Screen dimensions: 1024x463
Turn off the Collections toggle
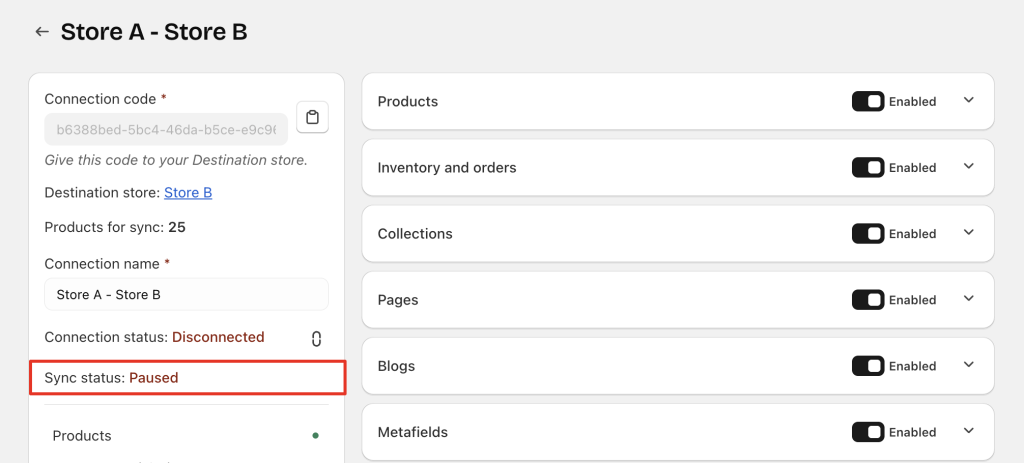868,234
